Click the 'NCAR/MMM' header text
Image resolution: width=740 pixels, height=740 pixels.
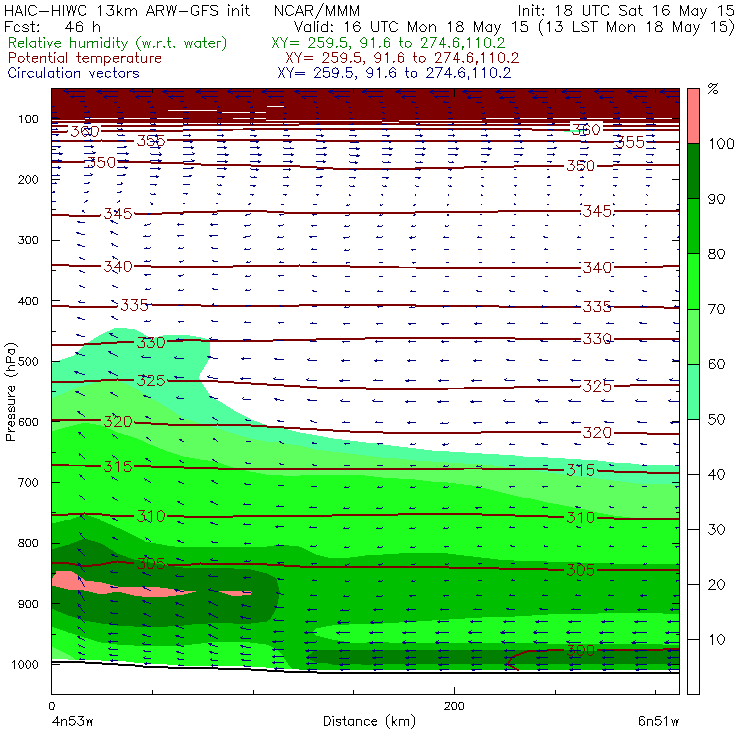(317, 11)
